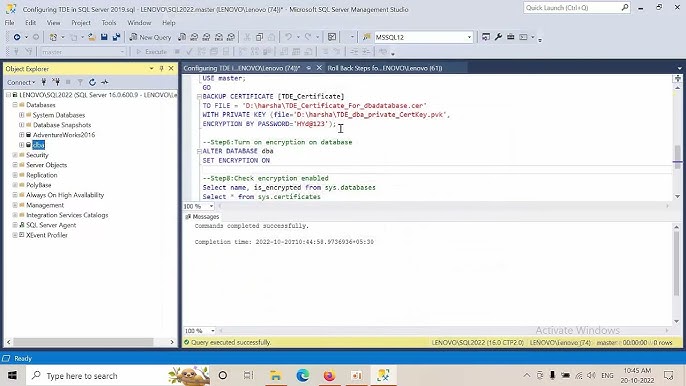
Task: Click the New Query toolbar button
Action: point(150,37)
